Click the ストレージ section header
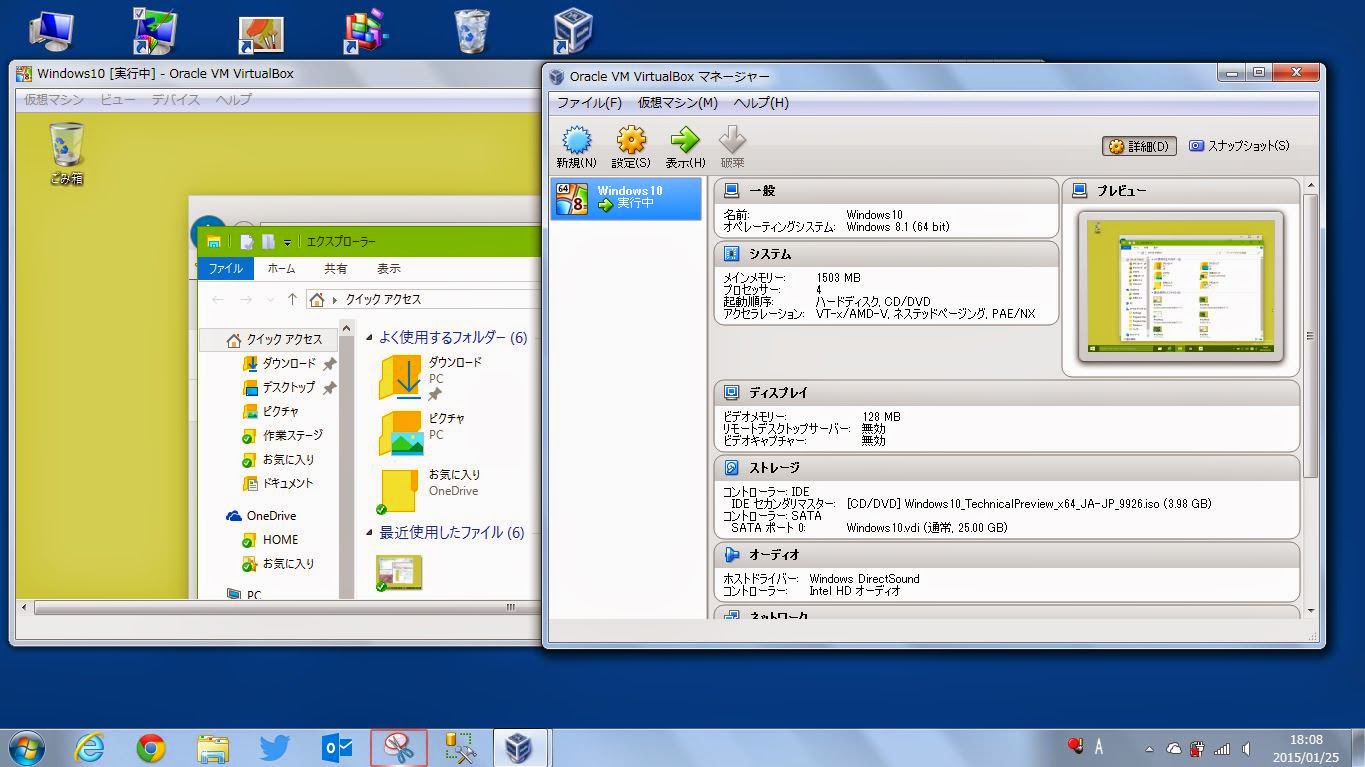The image size is (1365, 767). [1007, 467]
